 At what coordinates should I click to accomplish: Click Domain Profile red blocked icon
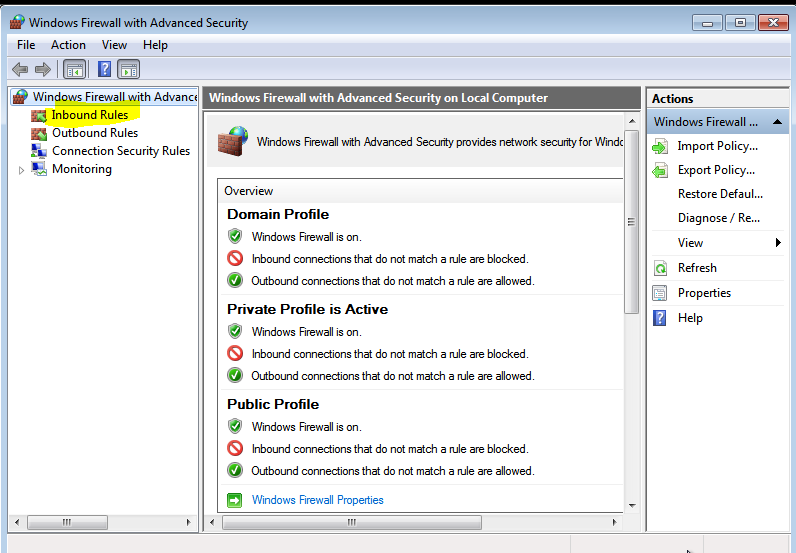click(235, 258)
